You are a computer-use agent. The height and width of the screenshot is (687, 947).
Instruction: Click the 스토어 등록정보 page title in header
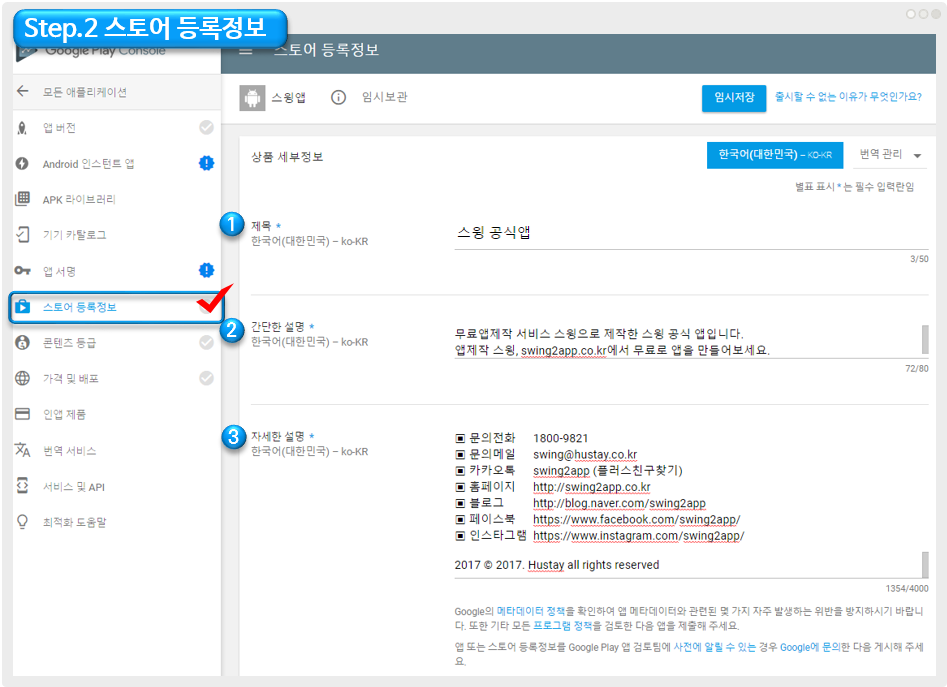pyautogui.click(x=326, y=50)
